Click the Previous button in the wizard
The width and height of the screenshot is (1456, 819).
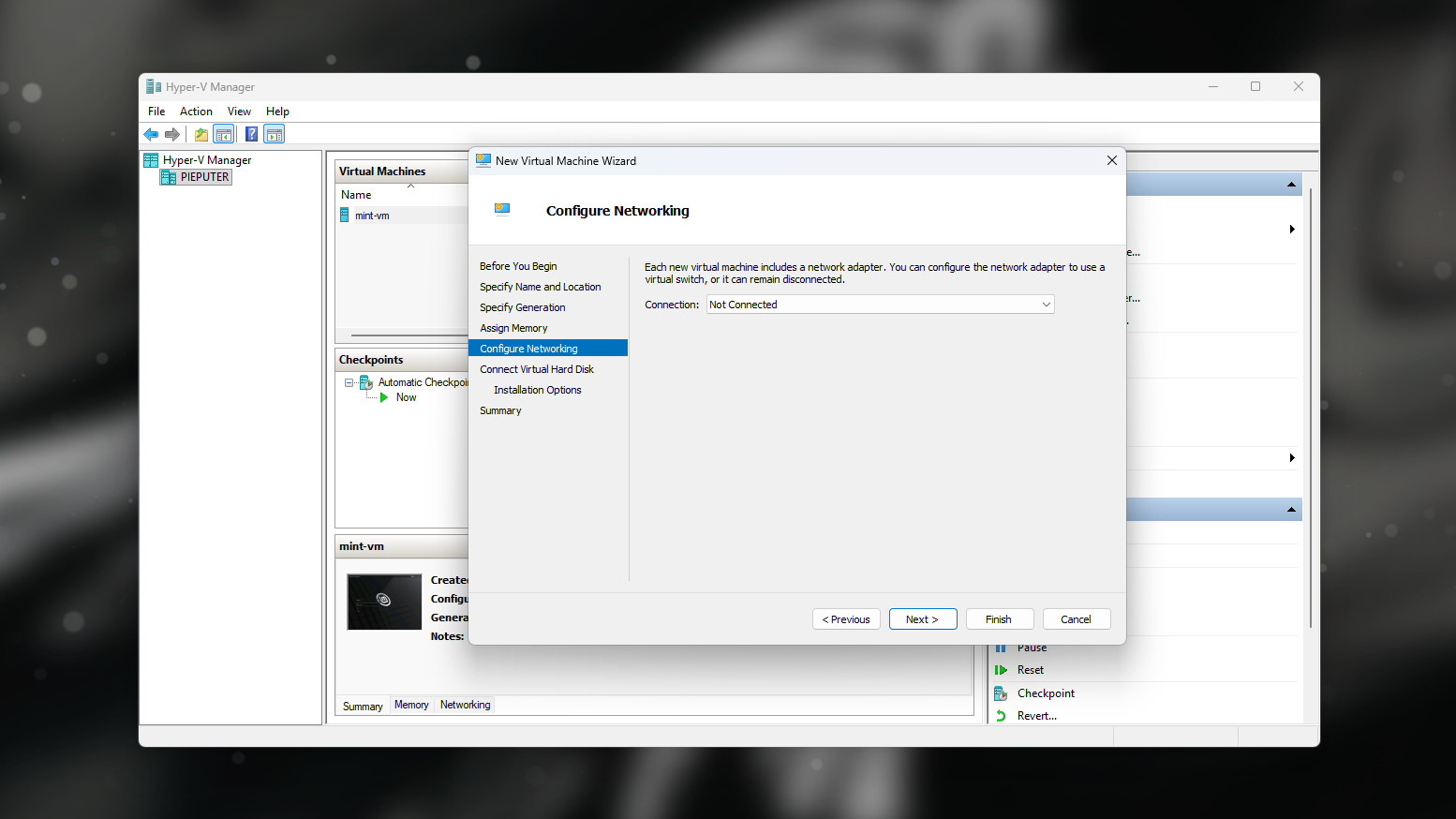846,619
